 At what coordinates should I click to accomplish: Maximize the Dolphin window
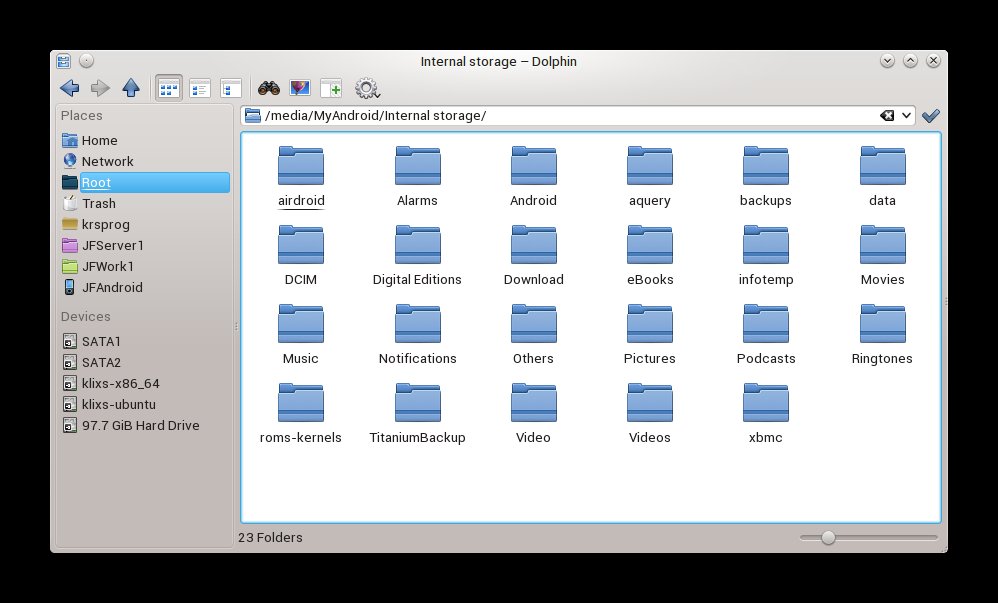910,60
